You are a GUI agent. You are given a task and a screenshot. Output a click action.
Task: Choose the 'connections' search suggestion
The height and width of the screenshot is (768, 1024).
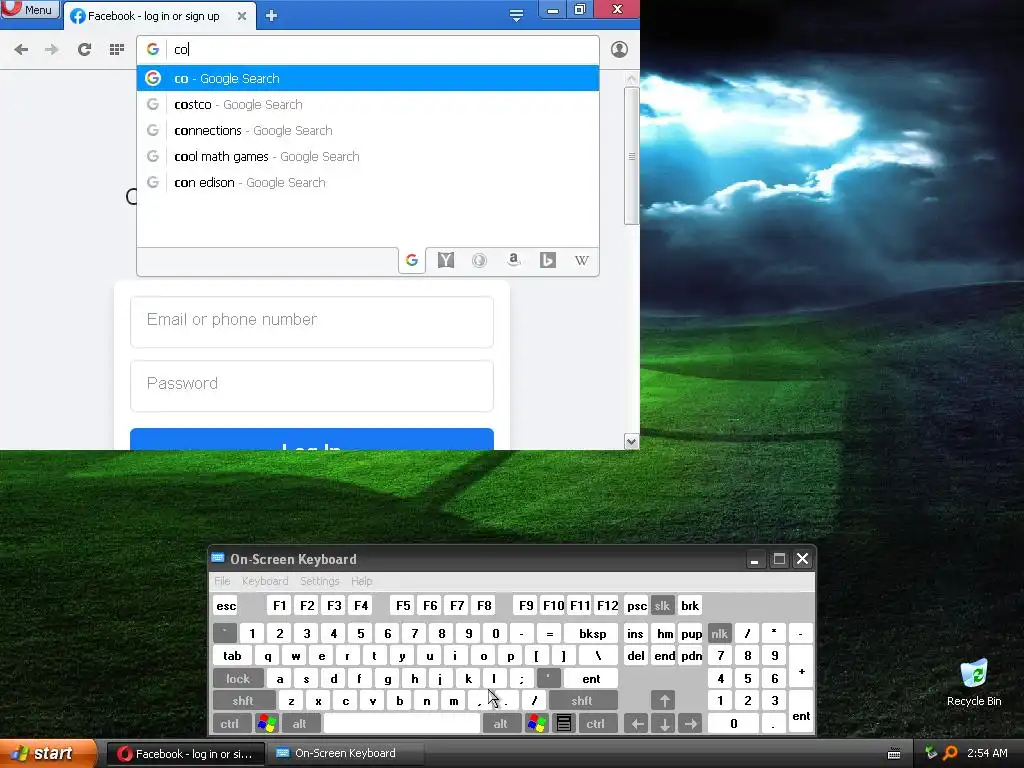(x=368, y=131)
